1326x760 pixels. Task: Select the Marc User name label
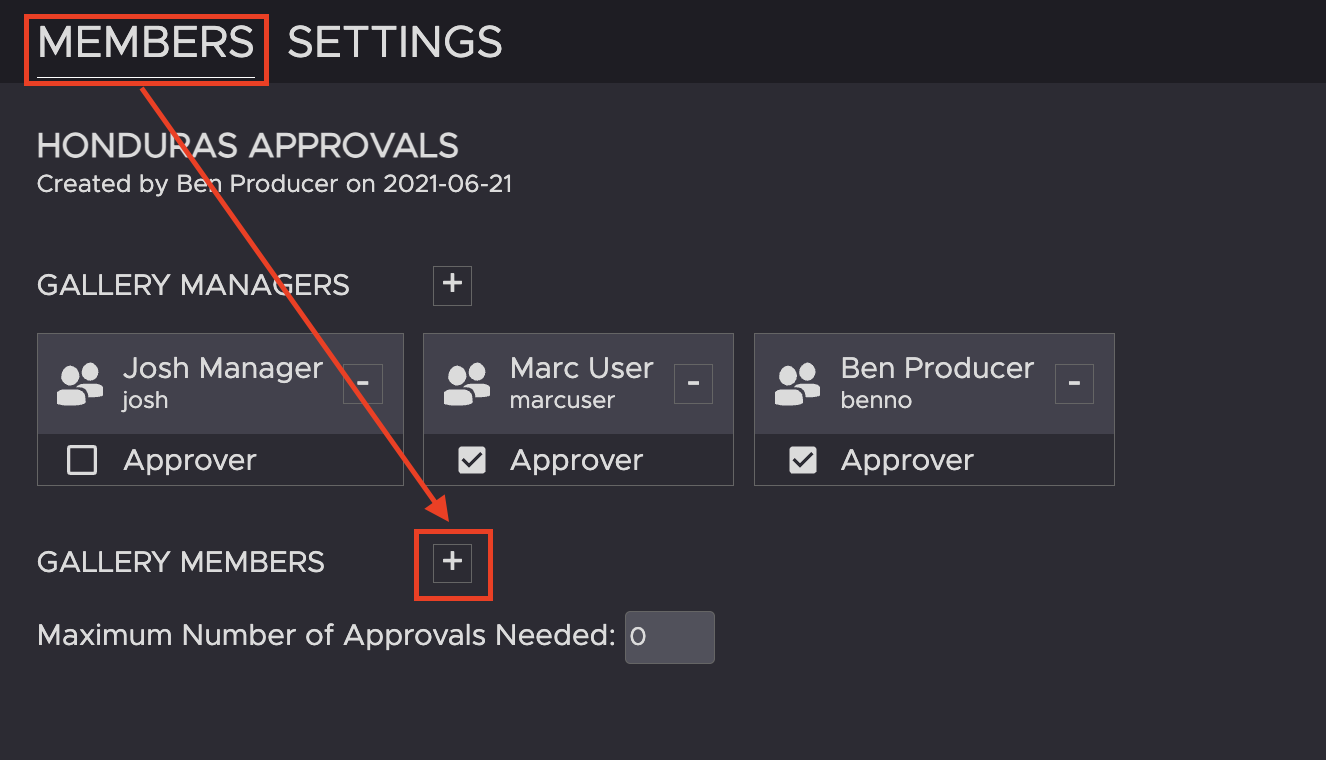(581, 368)
